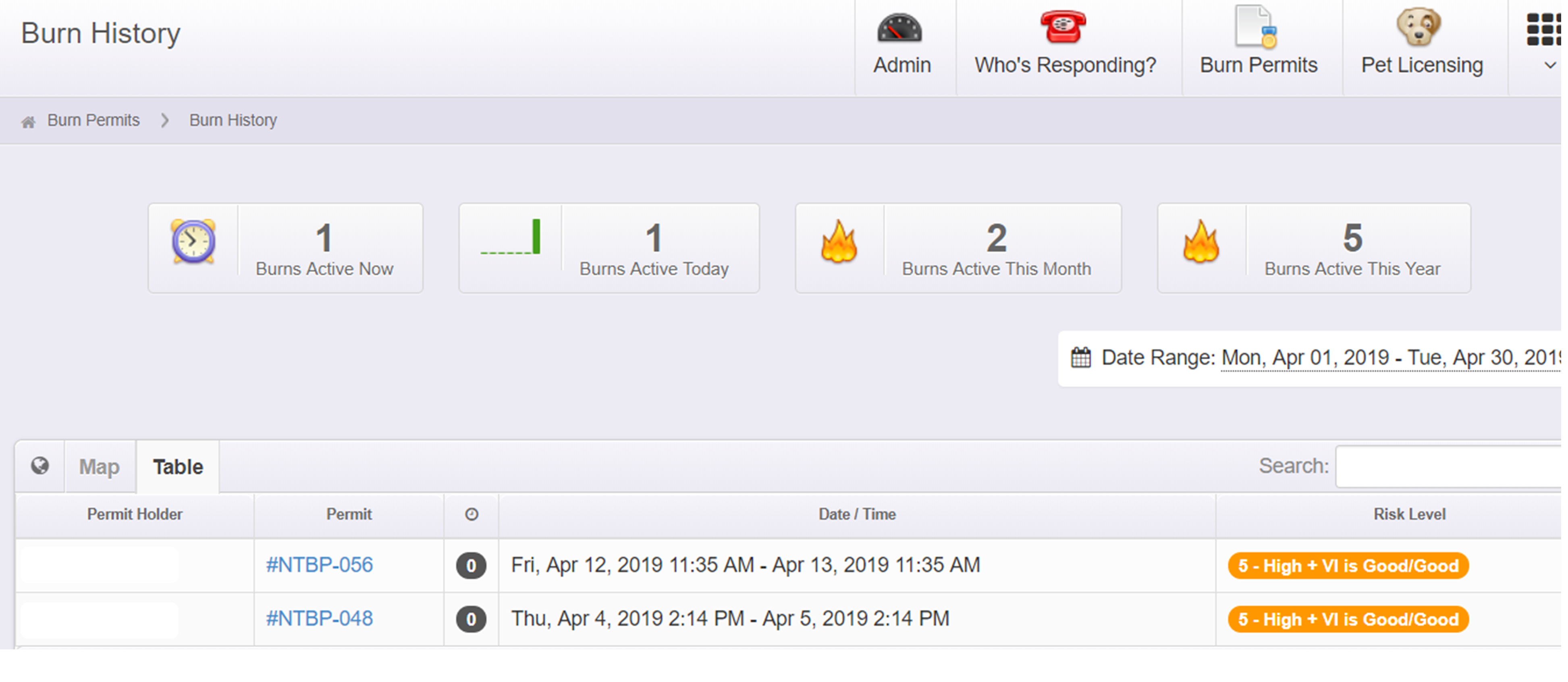The width and height of the screenshot is (1568, 682).
Task: Sort by the clock column header
Action: [x=471, y=515]
